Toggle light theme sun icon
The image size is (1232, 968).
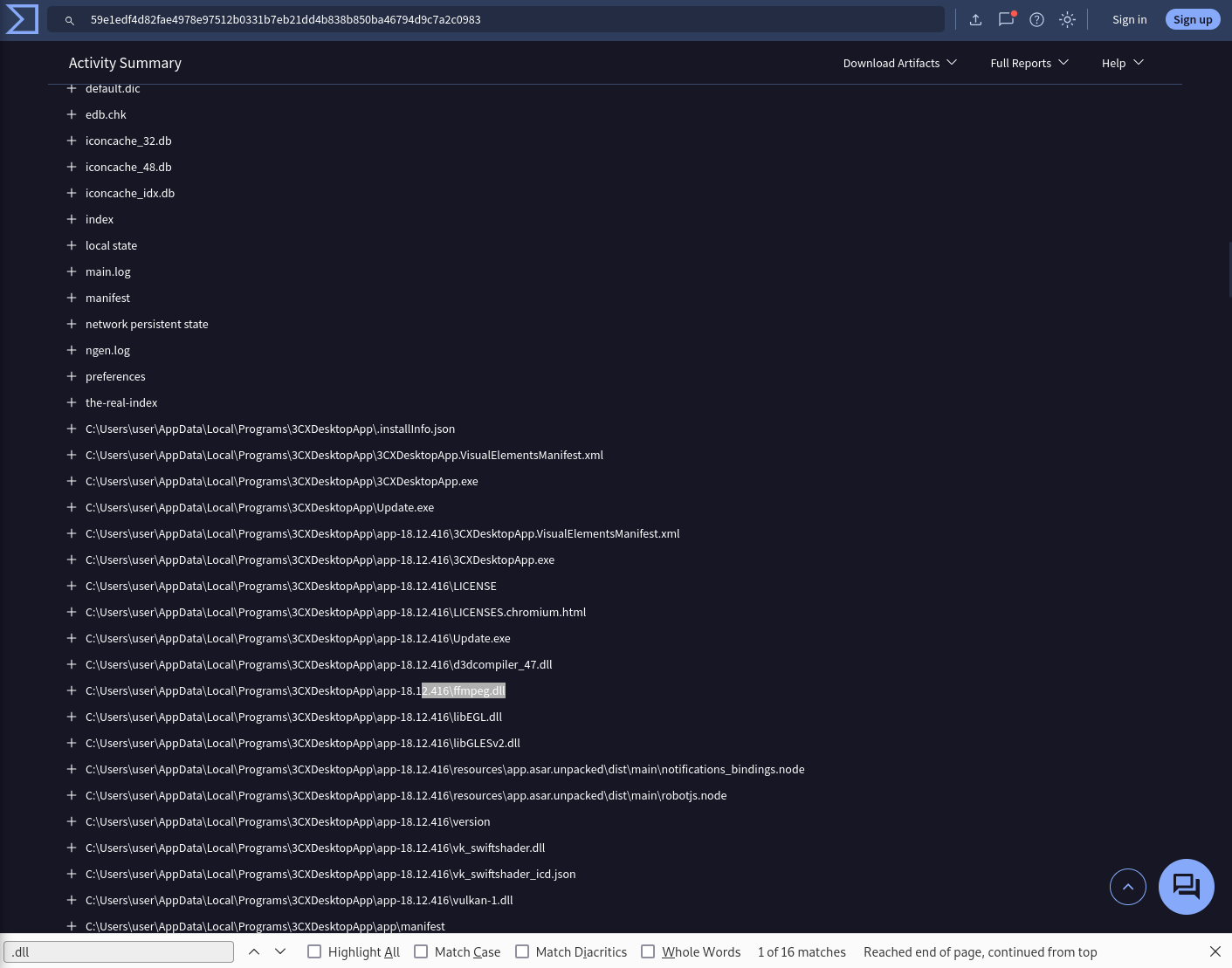(x=1067, y=19)
